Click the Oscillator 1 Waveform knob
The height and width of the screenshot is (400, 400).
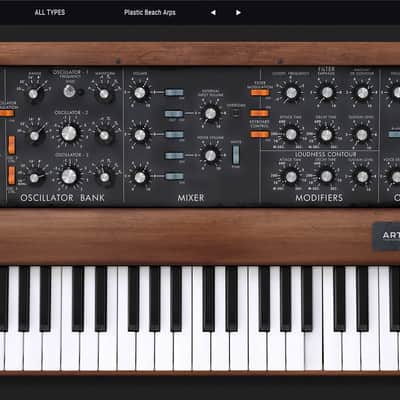(104, 94)
